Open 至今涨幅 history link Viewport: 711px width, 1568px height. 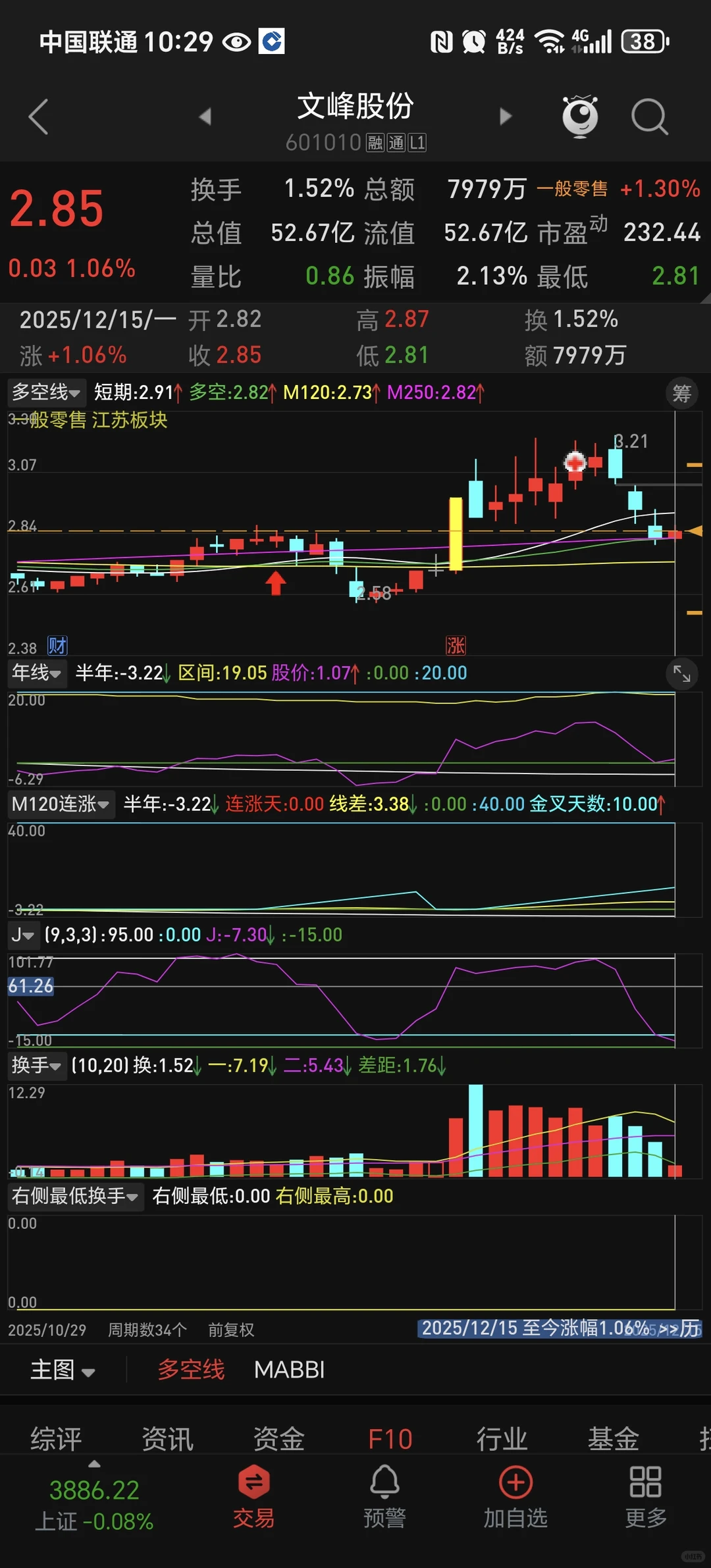click(560, 1328)
